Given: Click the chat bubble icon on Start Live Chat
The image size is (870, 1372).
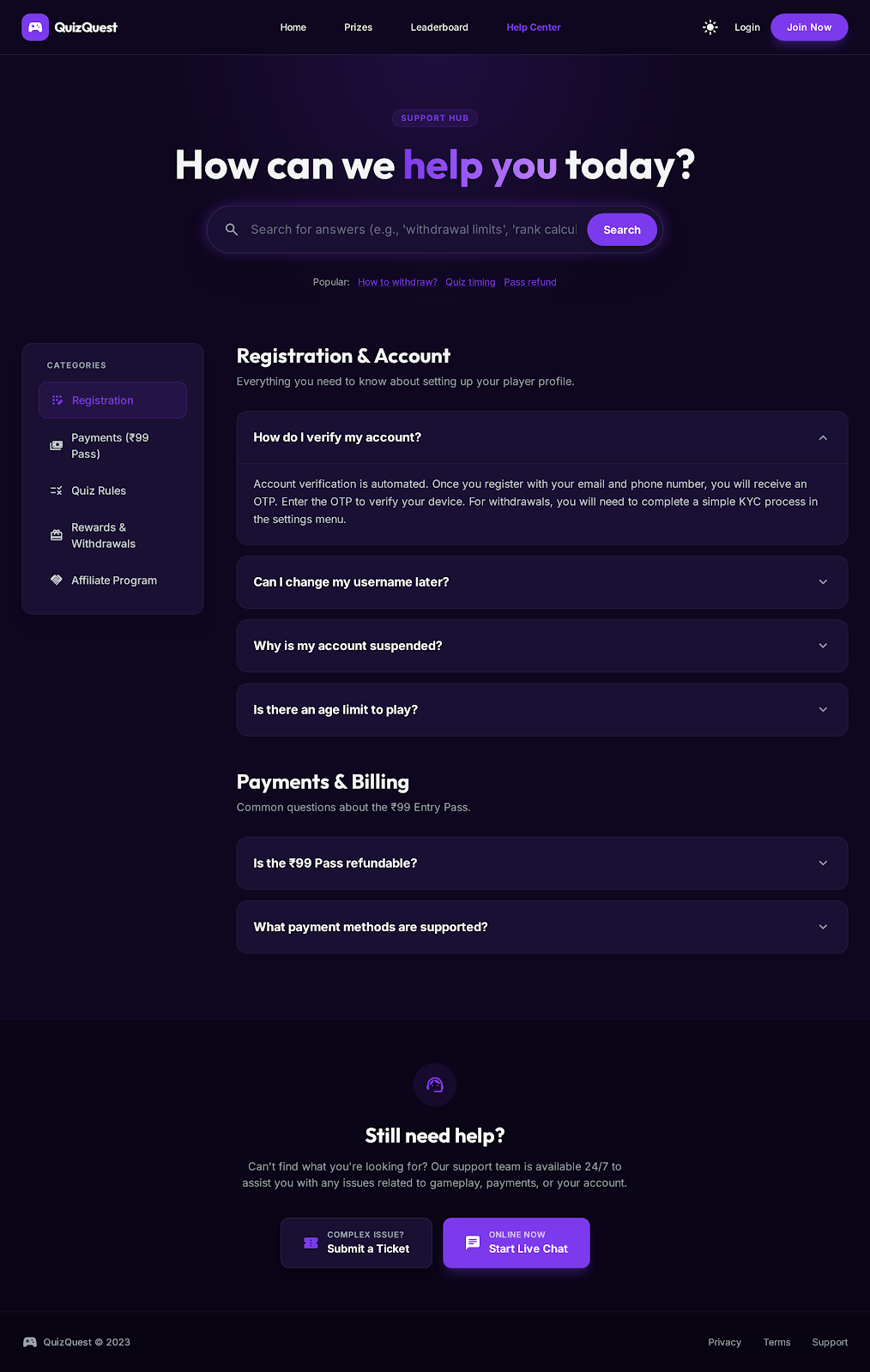Looking at the screenshot, I should coord(472,1243).
